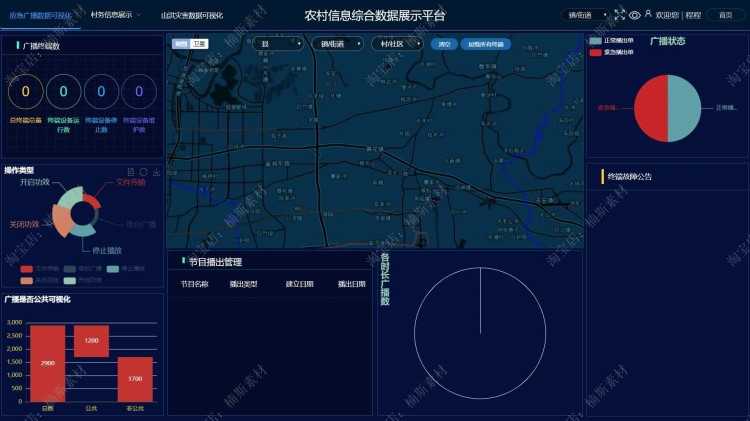750x421 pixels.
Task: Click the 清空 button above the map
Action: tap(444, 44)
